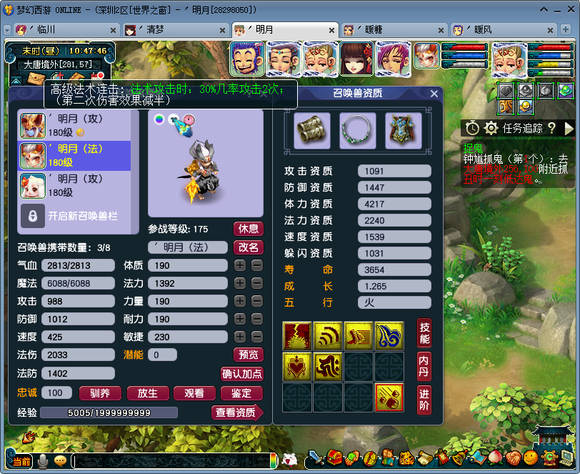The height and width of the screenshot is (474, 580).
Task: Click the 改名 rename button
Action: click(249, 247)
